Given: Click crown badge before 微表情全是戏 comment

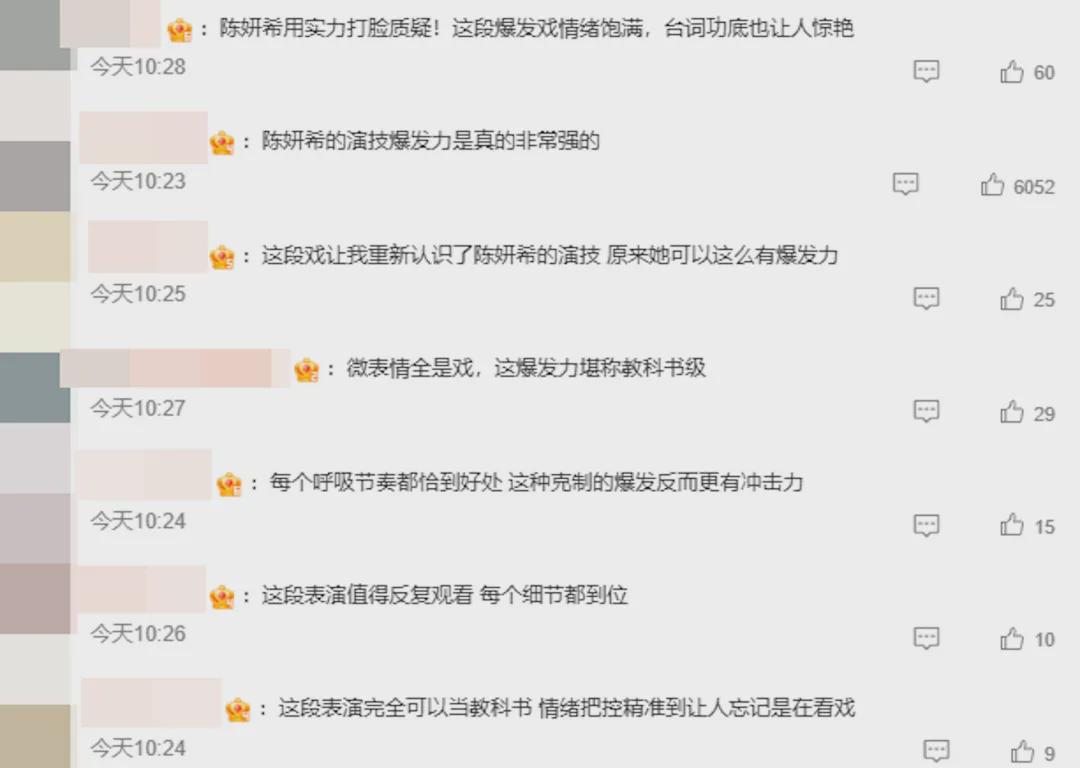Looking at the screenshot, I should pos(307,370).
